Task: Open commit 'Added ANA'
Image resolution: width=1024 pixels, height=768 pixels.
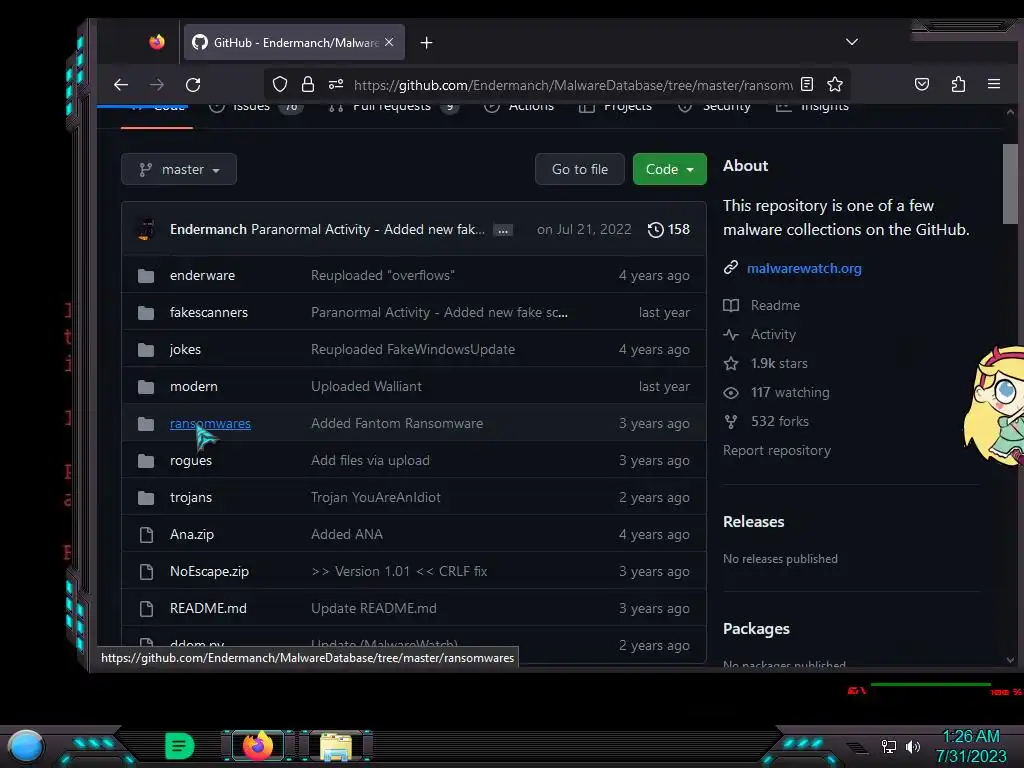Action: click(x=347, y=534)
